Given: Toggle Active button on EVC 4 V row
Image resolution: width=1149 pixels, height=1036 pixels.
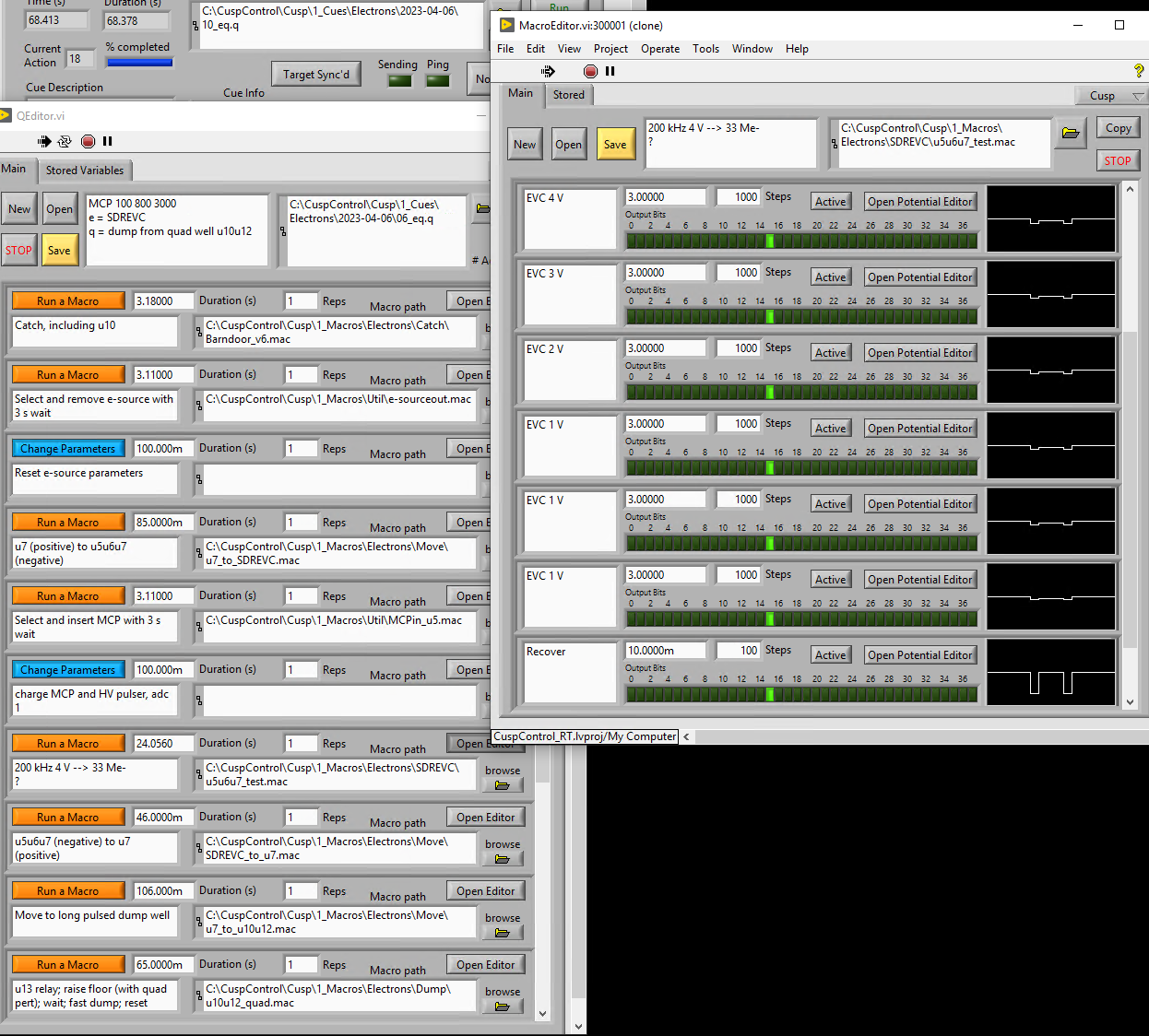Looking at the screenshot, I should tap(830, 201).
